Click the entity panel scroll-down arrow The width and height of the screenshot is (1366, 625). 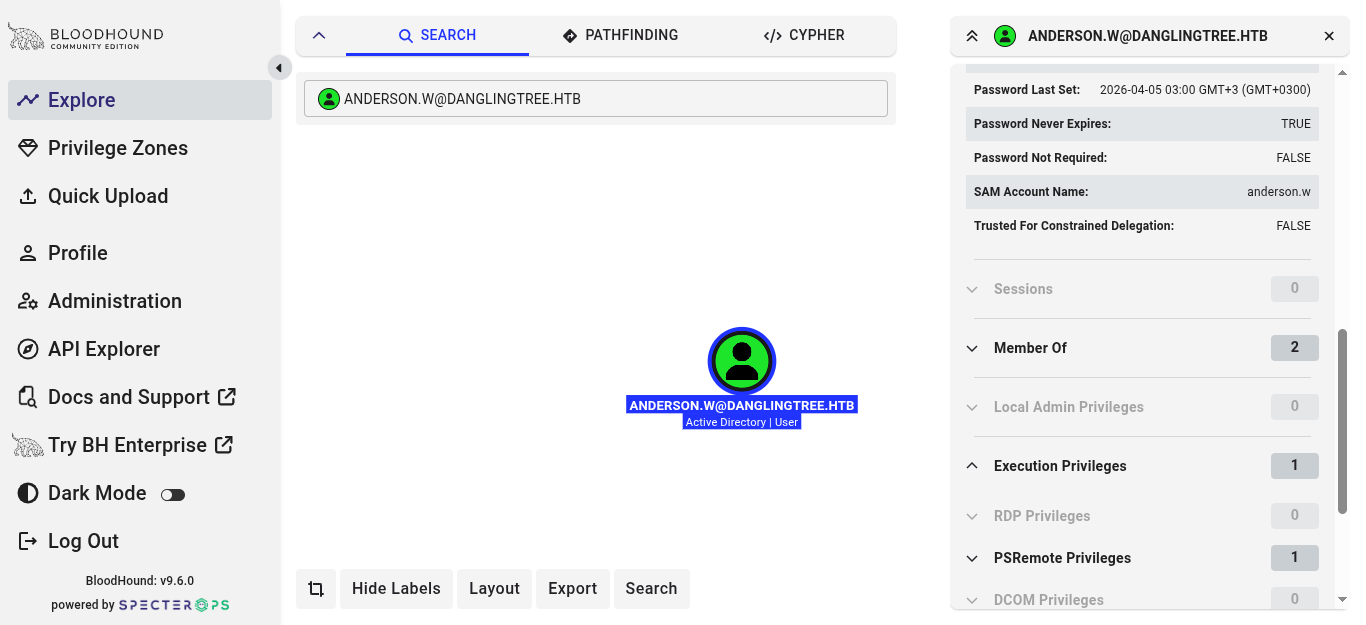pos(1342,600)
